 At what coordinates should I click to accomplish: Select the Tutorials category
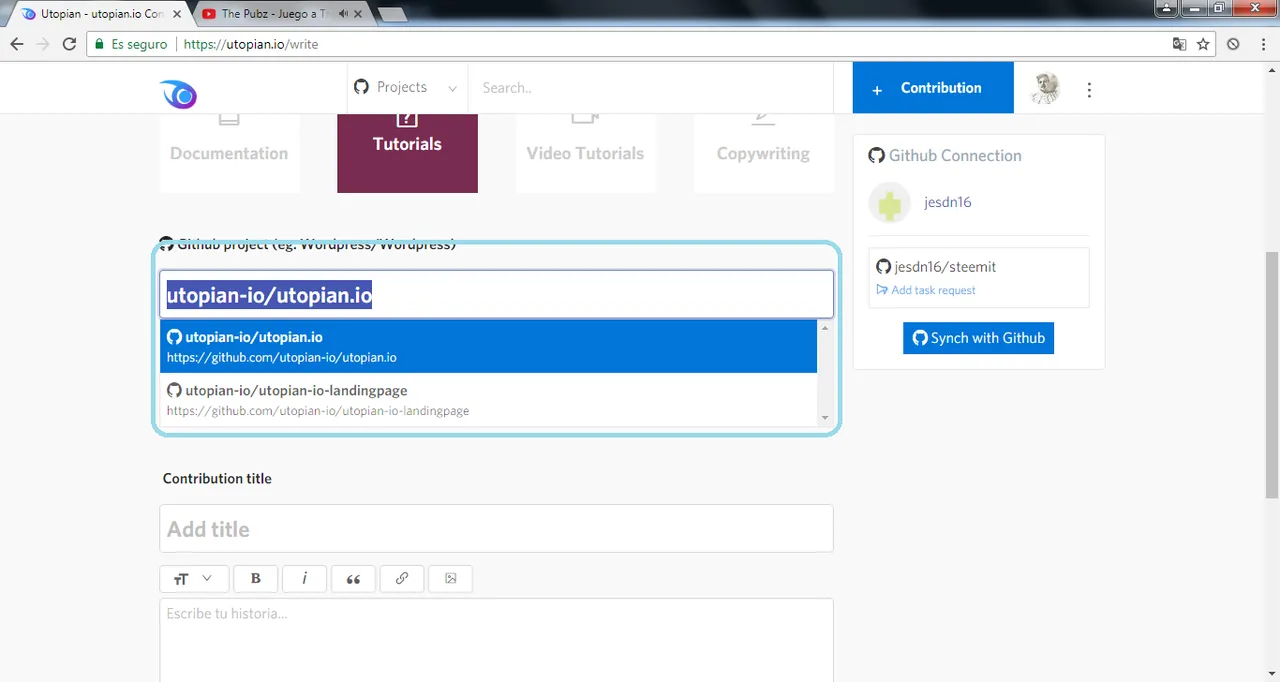point(407,152)
